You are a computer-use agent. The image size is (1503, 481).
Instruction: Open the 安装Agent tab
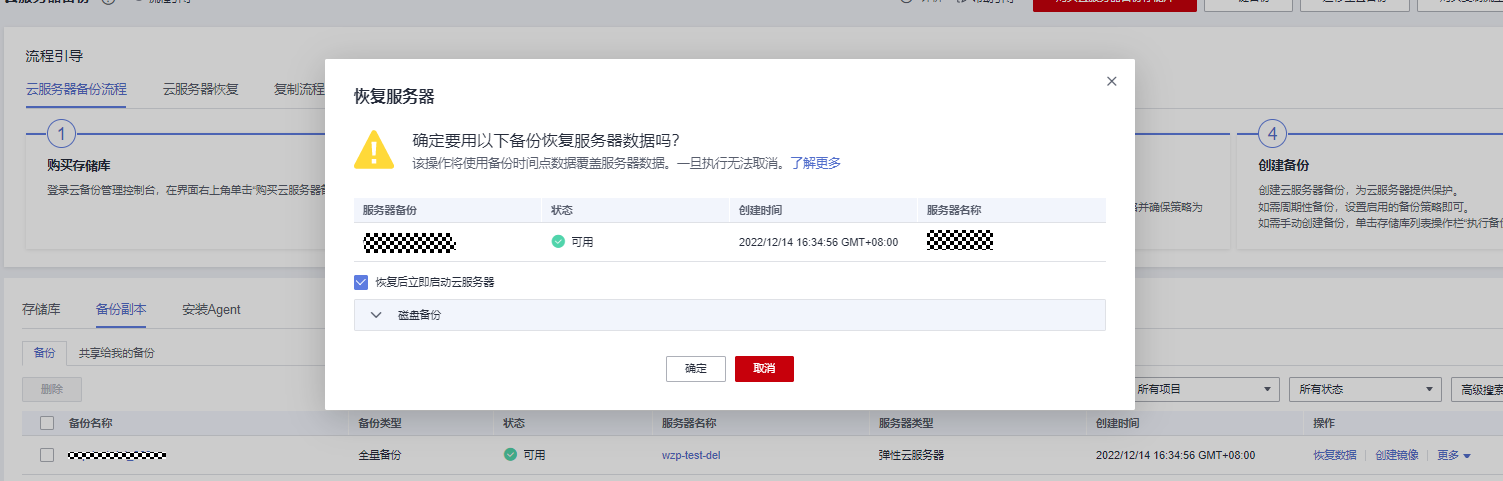(211, 309)
